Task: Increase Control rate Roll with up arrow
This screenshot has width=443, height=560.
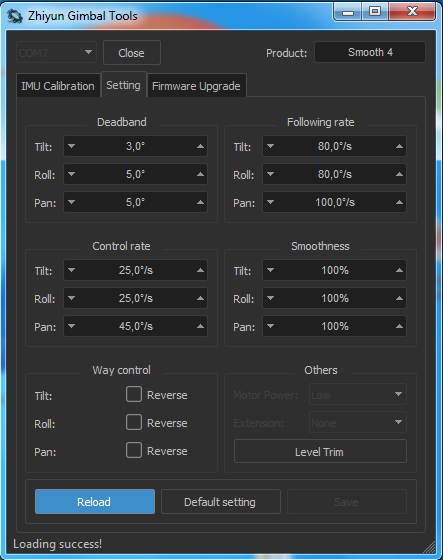Action: (x=200, y=298)
